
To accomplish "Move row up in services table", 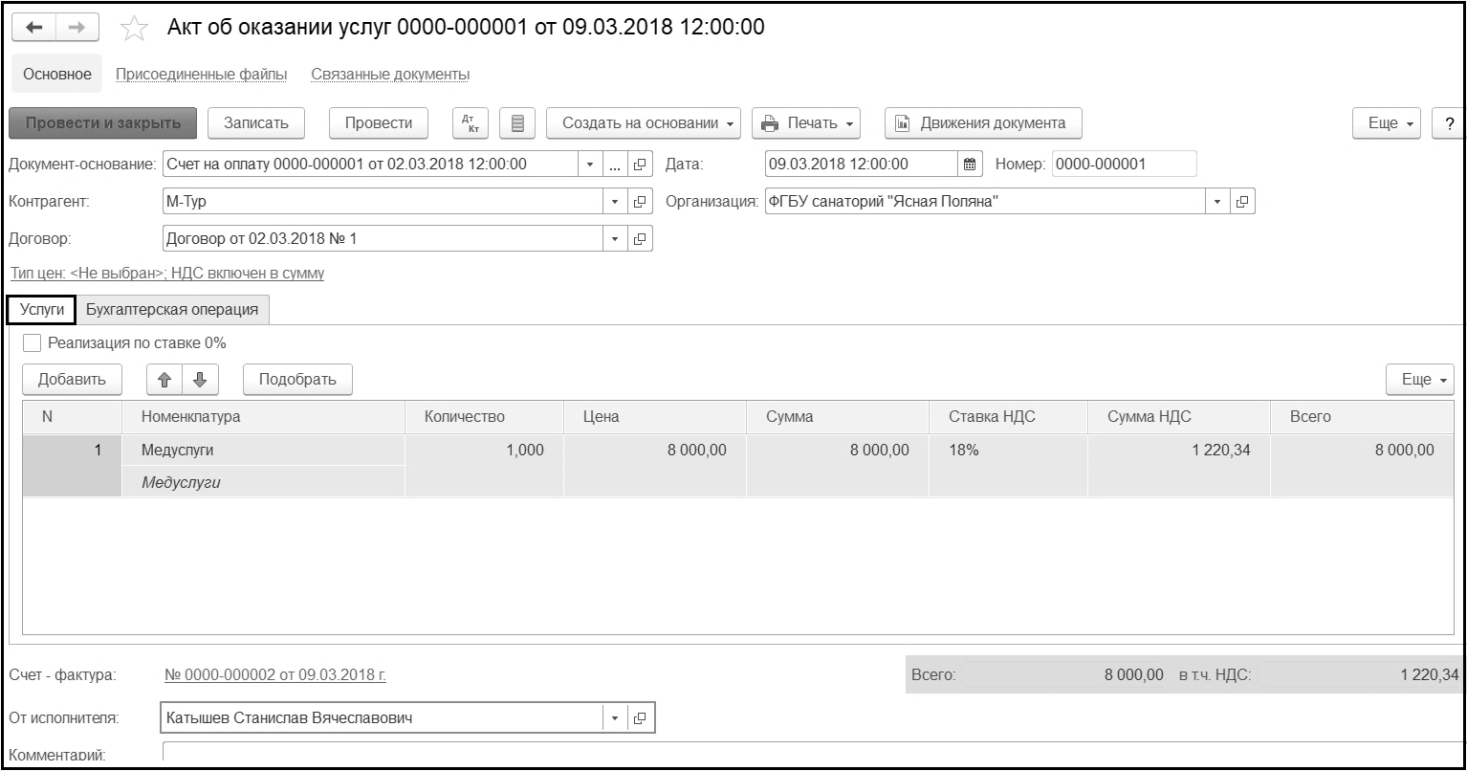I will click(x=164, y=379).
